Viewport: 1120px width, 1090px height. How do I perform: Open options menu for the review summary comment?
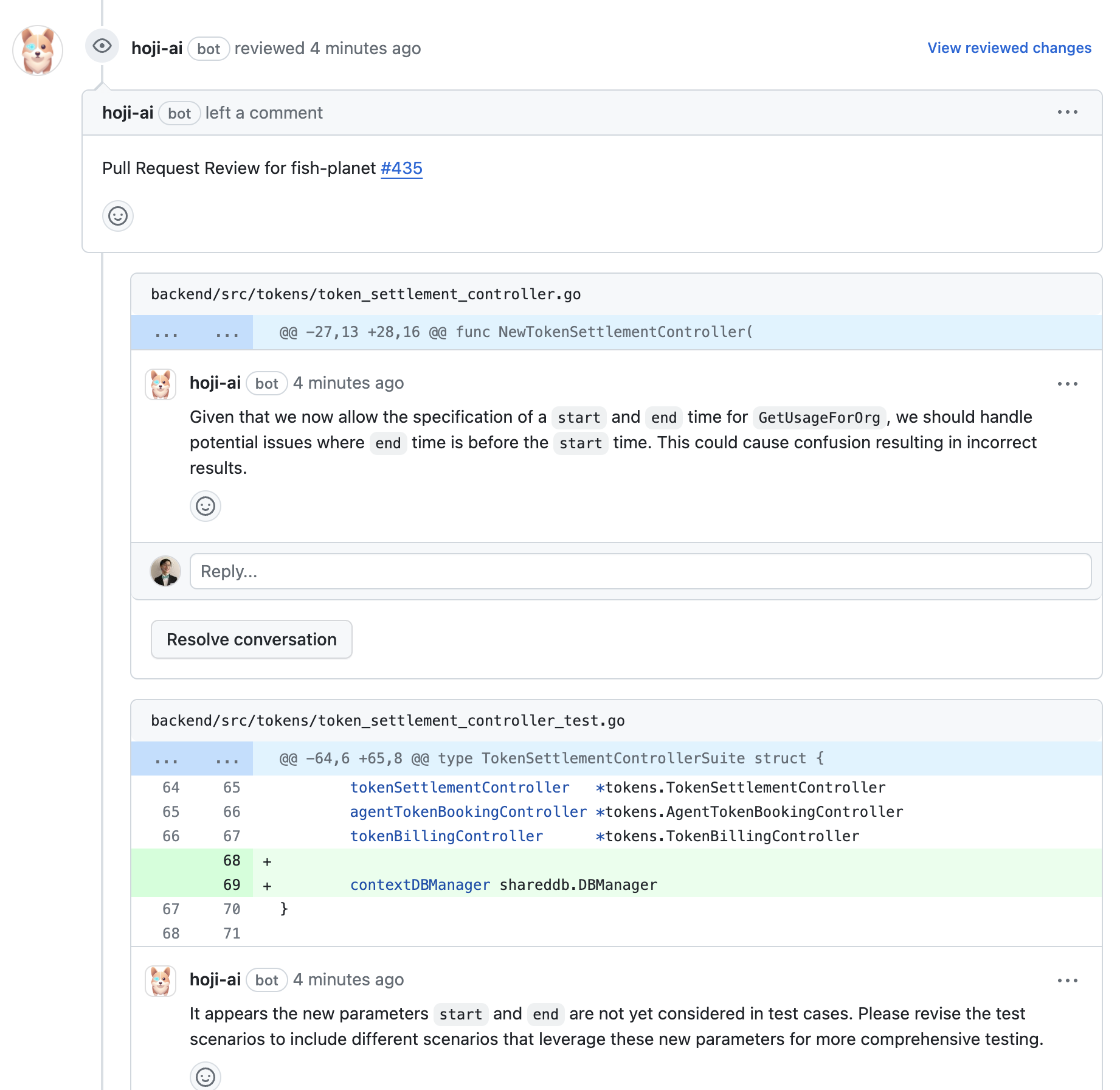click(x=1067, y=113)
